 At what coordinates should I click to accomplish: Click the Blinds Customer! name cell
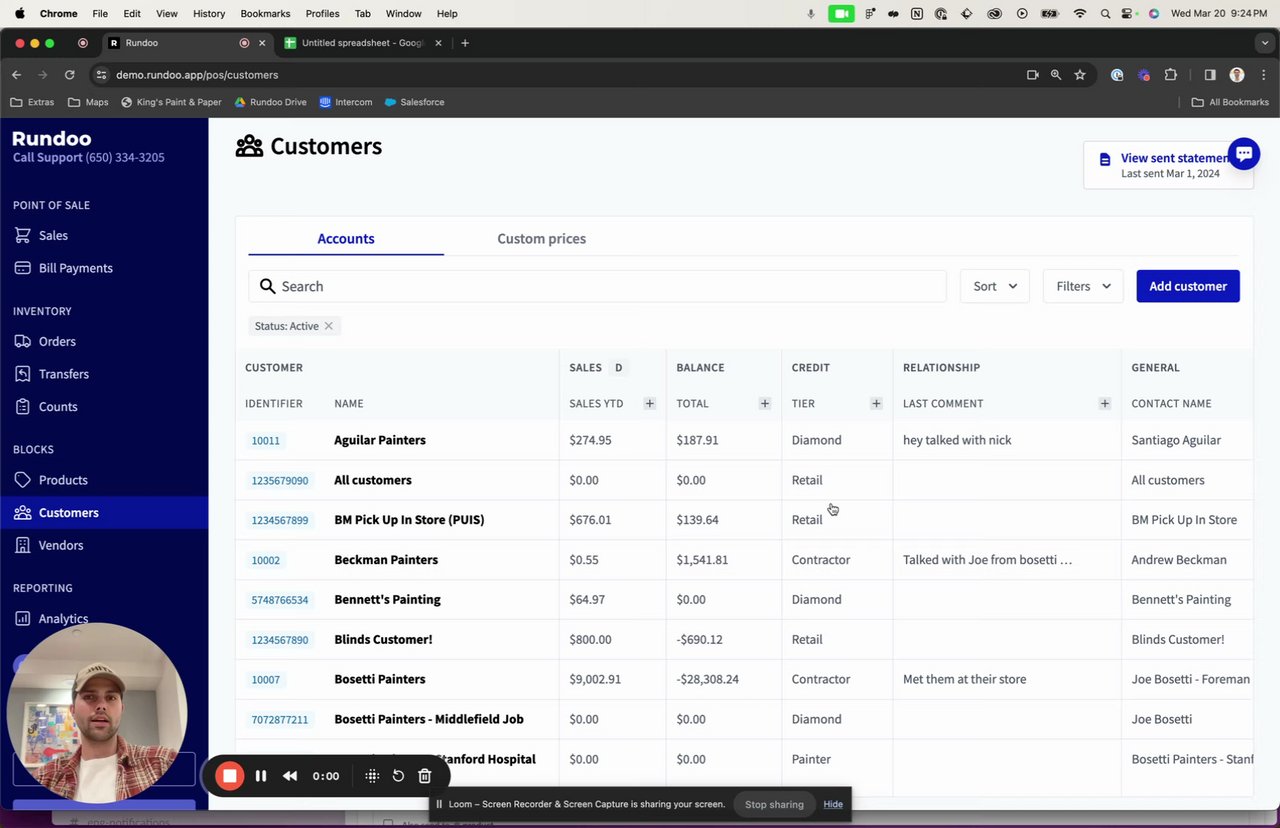click(x=383, y=640)
